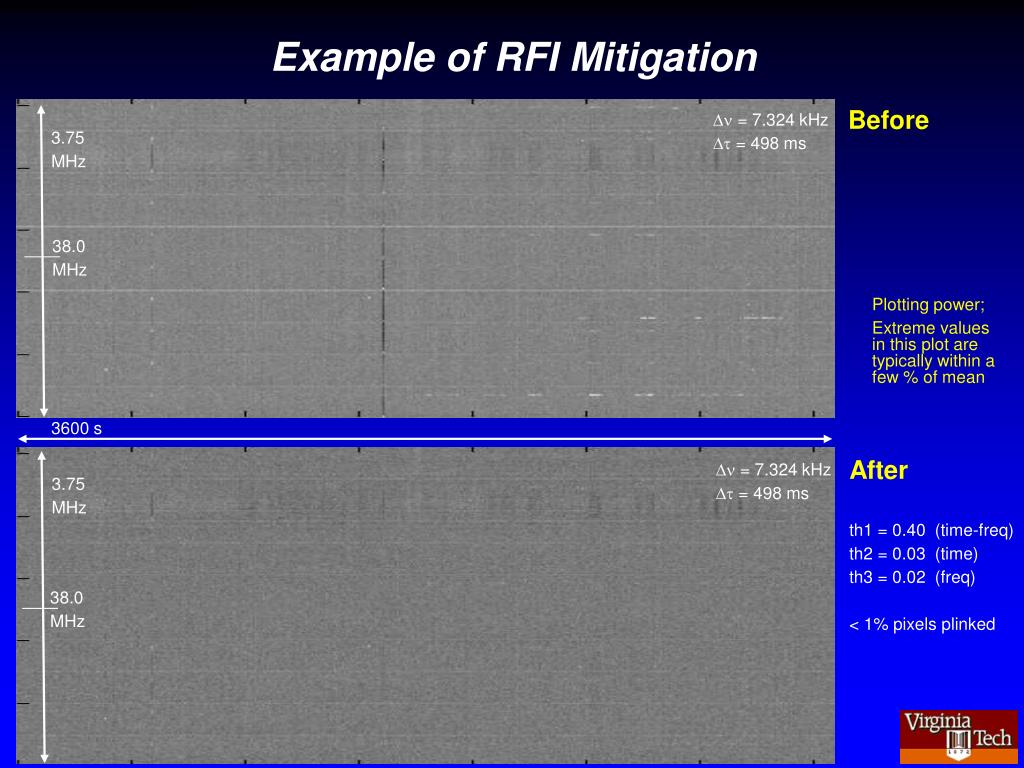This screenshot has height=768, width=1024.
Task: Select 'th1 = 0.40 (time-freq)' threshold line
Action: (931, 531)
